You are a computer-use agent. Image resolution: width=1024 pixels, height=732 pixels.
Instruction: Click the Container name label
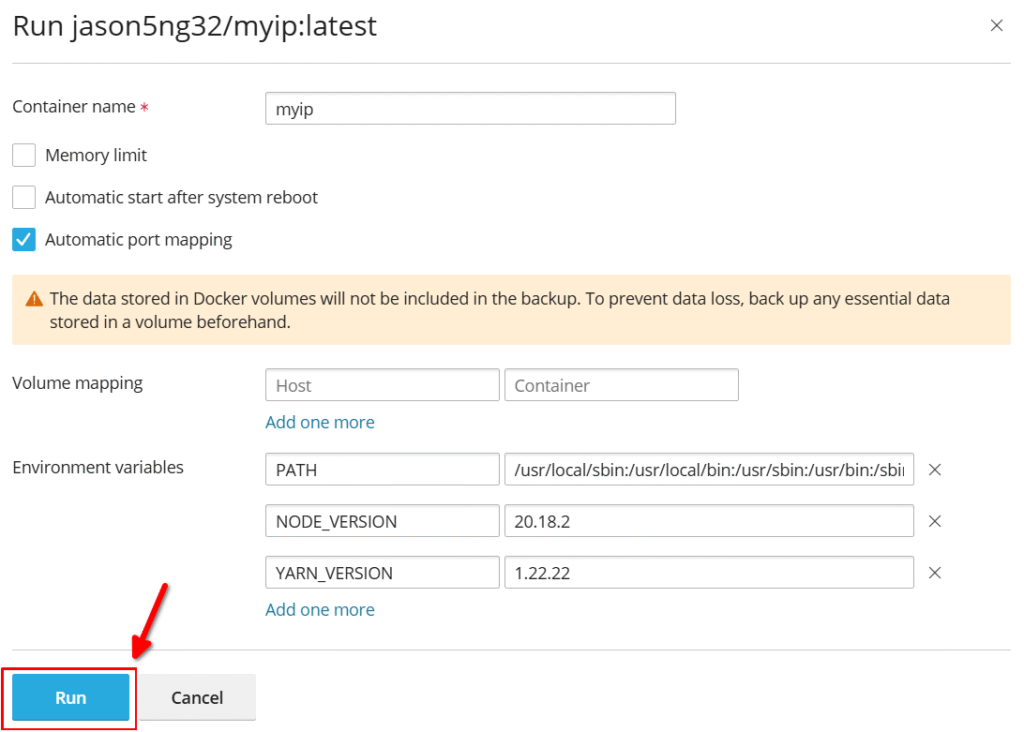(74, 106)
